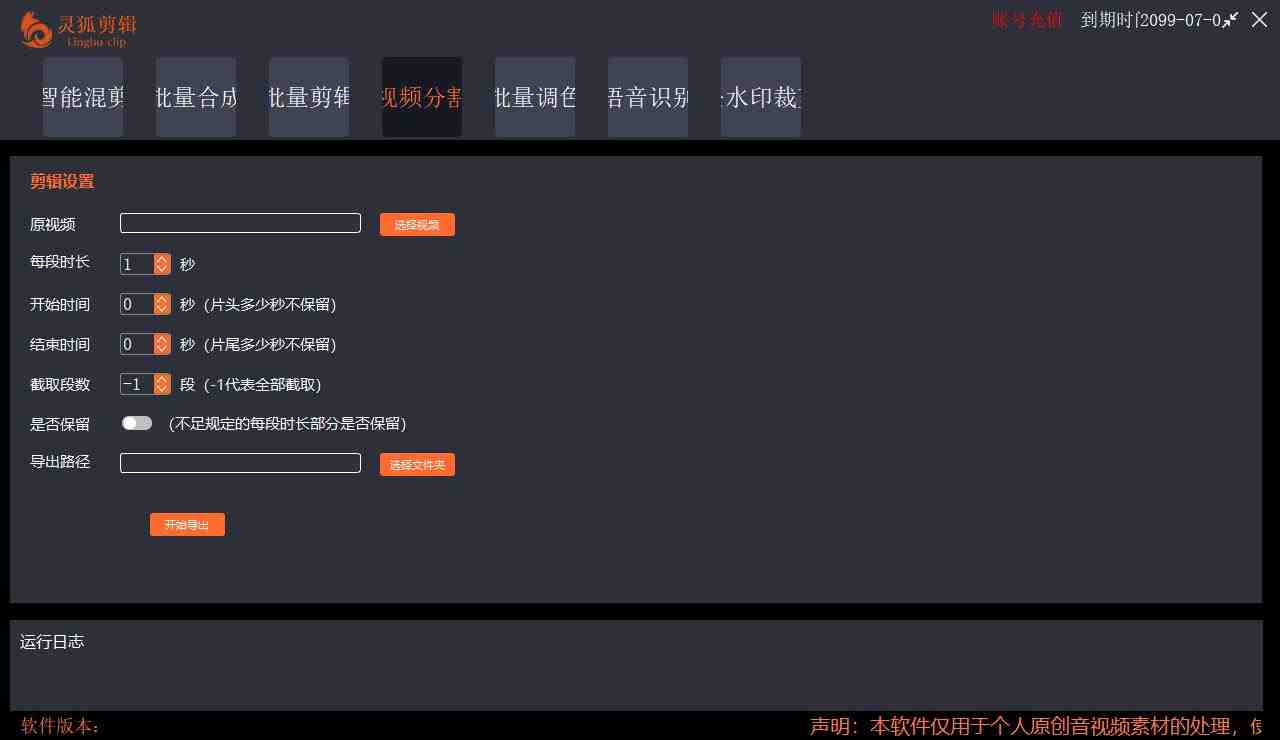Switch to the 批量剪辑 tab

pos(309,97)
